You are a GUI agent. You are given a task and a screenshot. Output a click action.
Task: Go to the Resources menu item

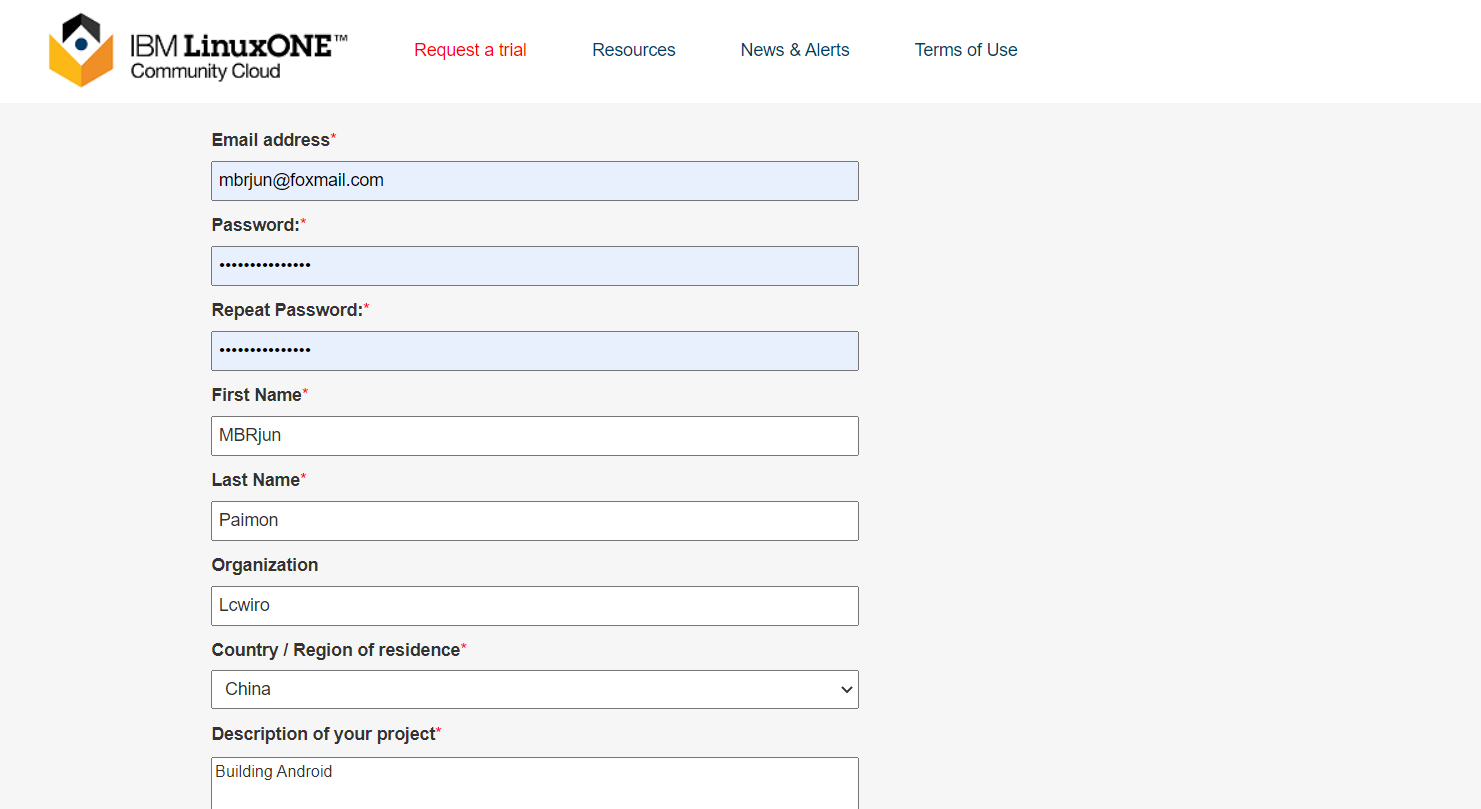click(x=633, y=50)
